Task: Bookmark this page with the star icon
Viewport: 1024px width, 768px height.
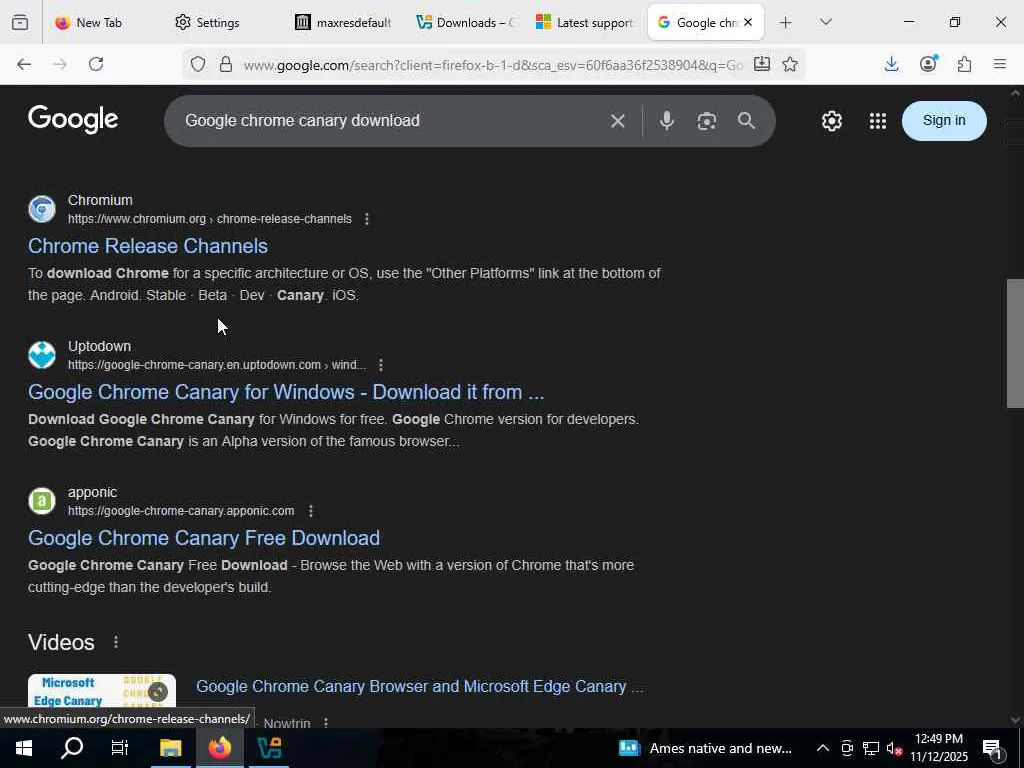Action: (790, 64)
